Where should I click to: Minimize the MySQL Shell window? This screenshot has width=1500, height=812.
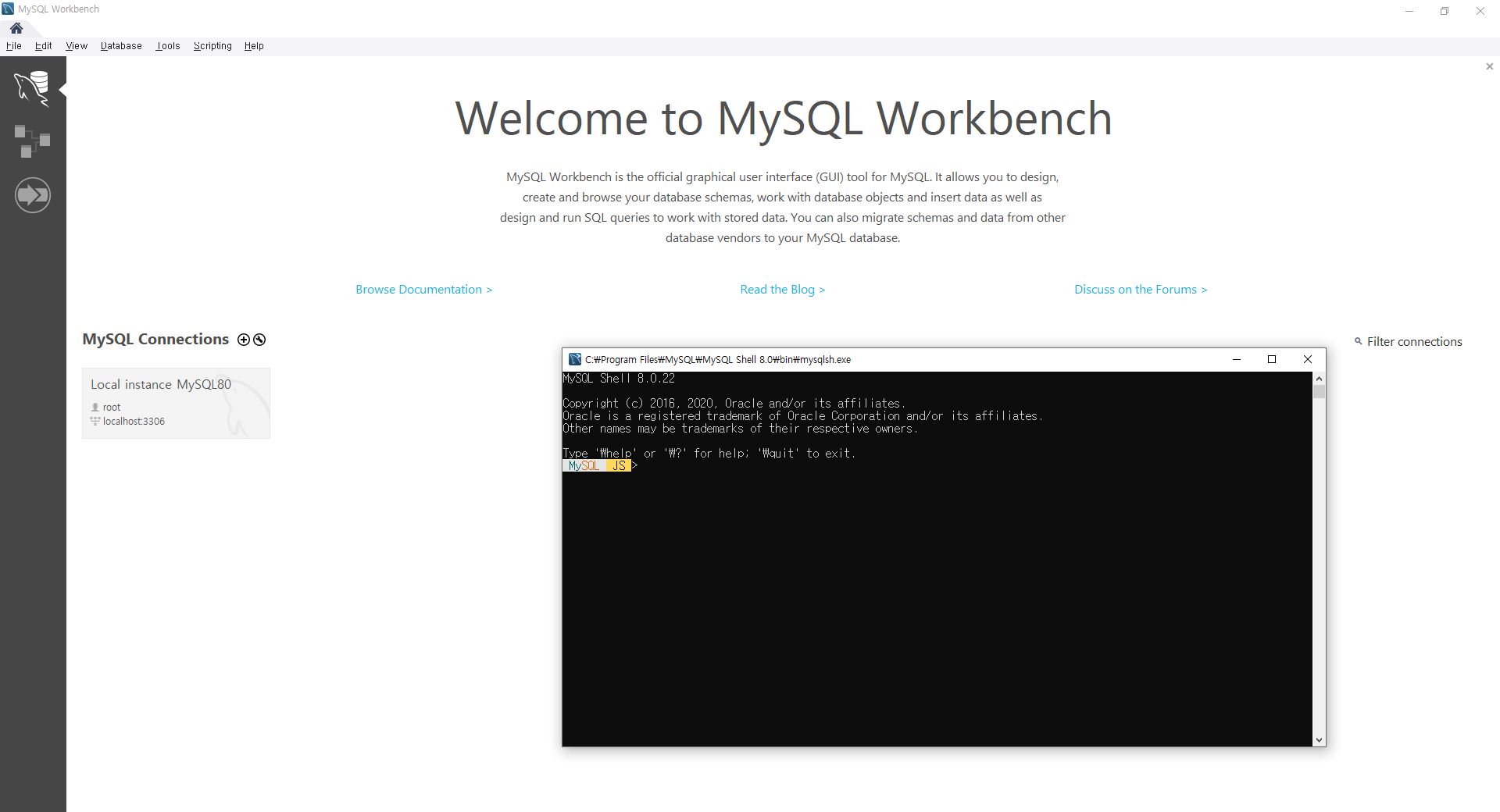tap(1236, 359)
